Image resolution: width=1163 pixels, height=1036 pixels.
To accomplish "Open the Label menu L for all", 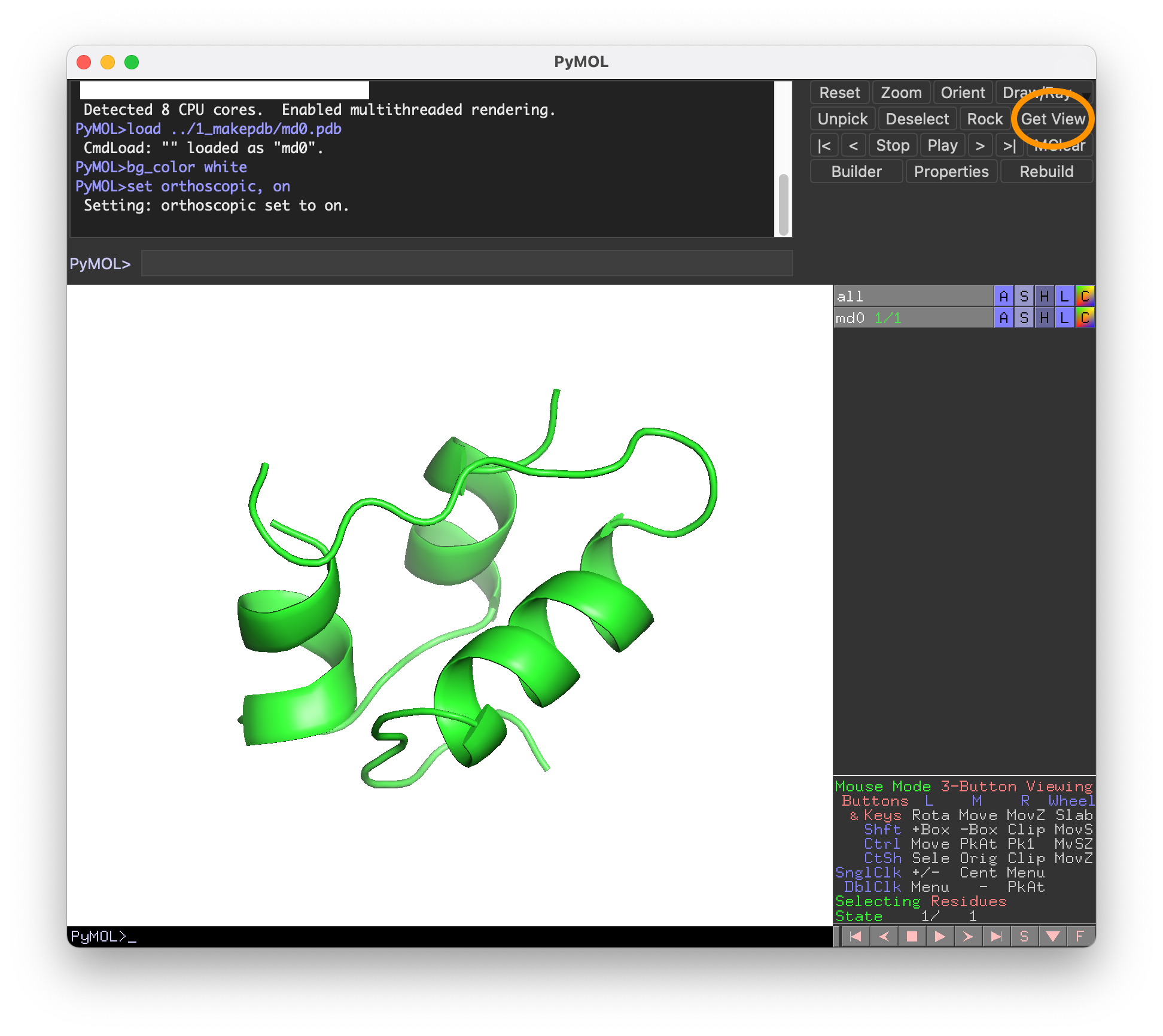I will click(1064, 296).
